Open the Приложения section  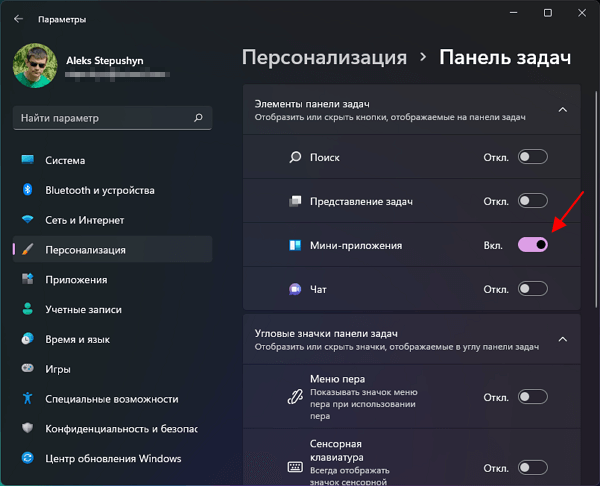(112, 279)
